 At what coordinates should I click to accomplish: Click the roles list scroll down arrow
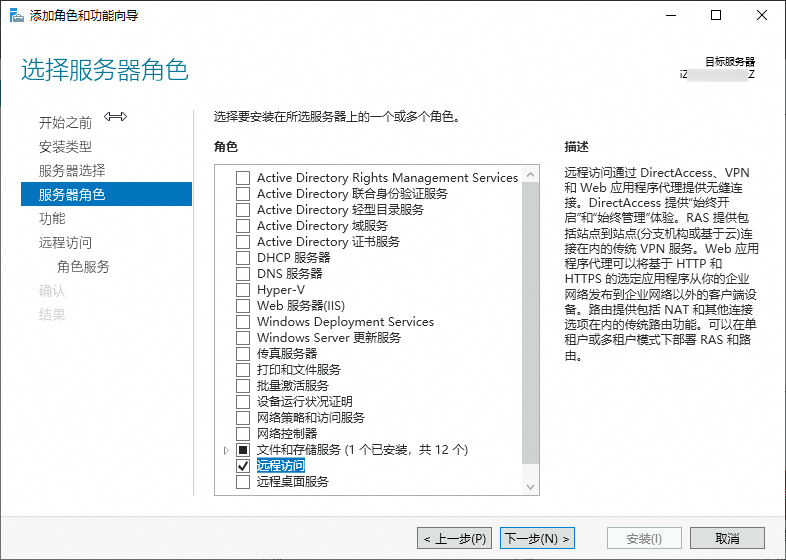[x=530, y=487]
